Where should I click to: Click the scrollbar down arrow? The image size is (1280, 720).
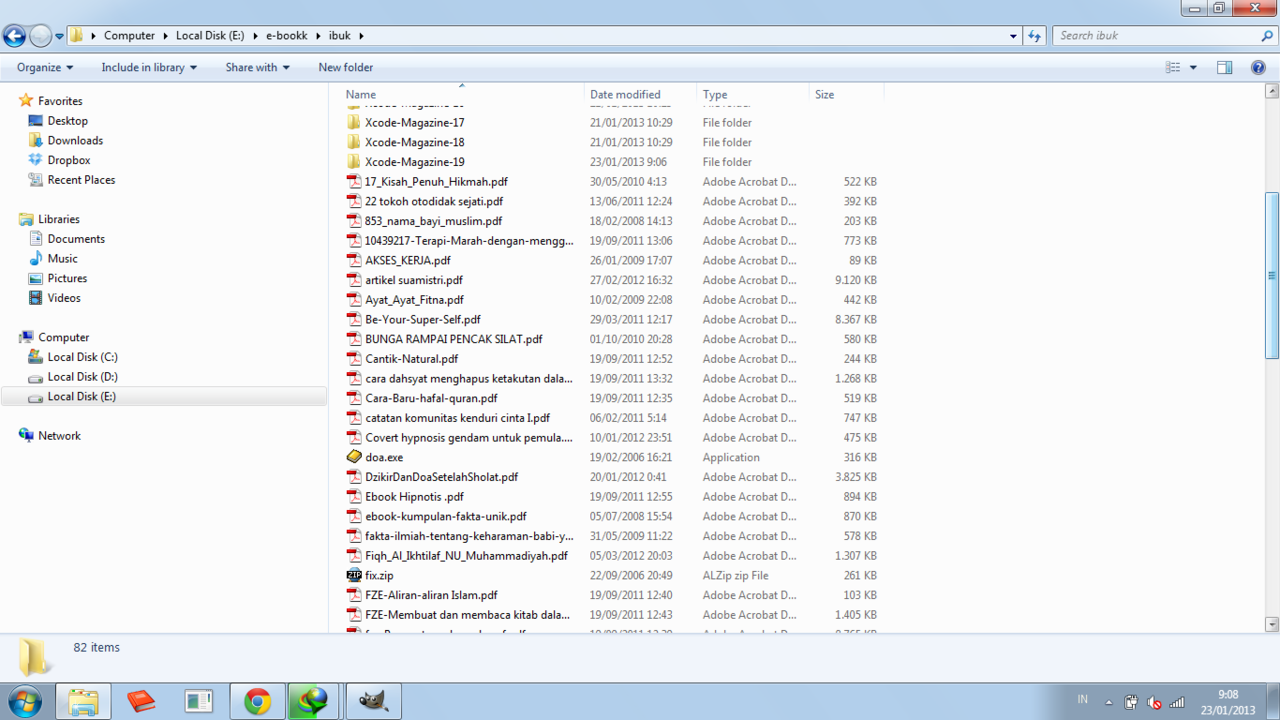[x=1272, y=624]
